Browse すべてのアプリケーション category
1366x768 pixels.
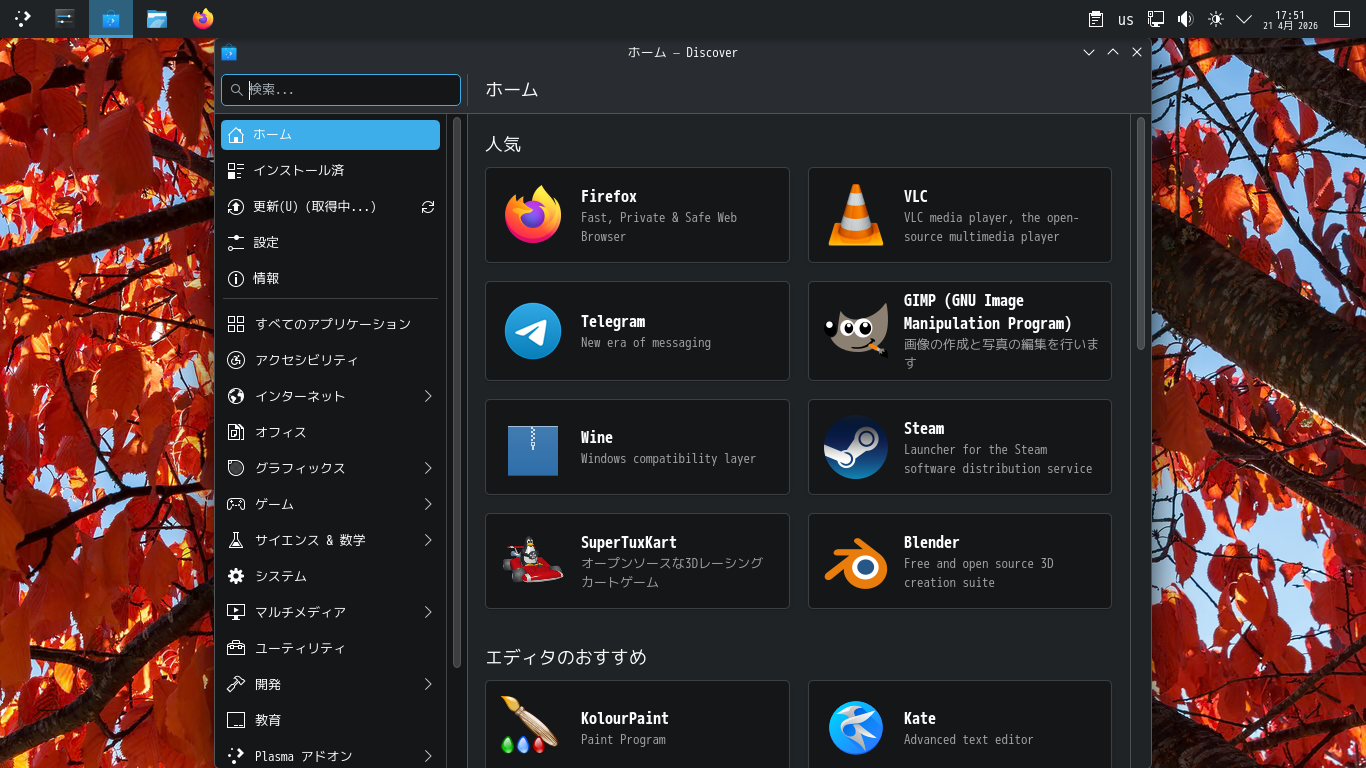[x=330, y=324]
